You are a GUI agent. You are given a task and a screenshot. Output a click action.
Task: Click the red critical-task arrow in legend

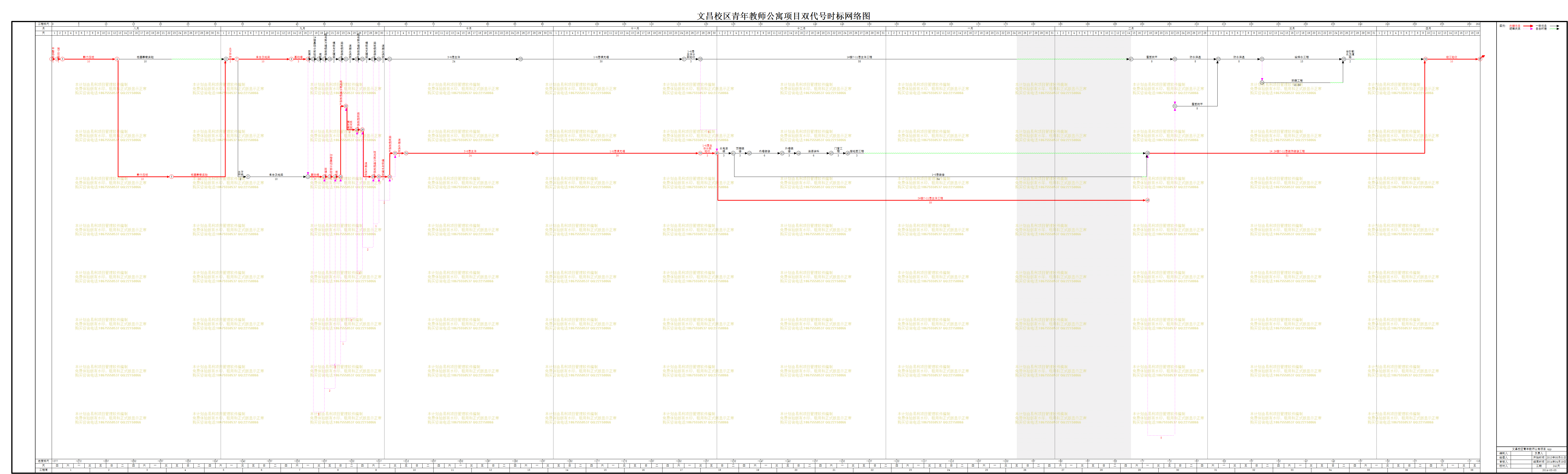1529,26
